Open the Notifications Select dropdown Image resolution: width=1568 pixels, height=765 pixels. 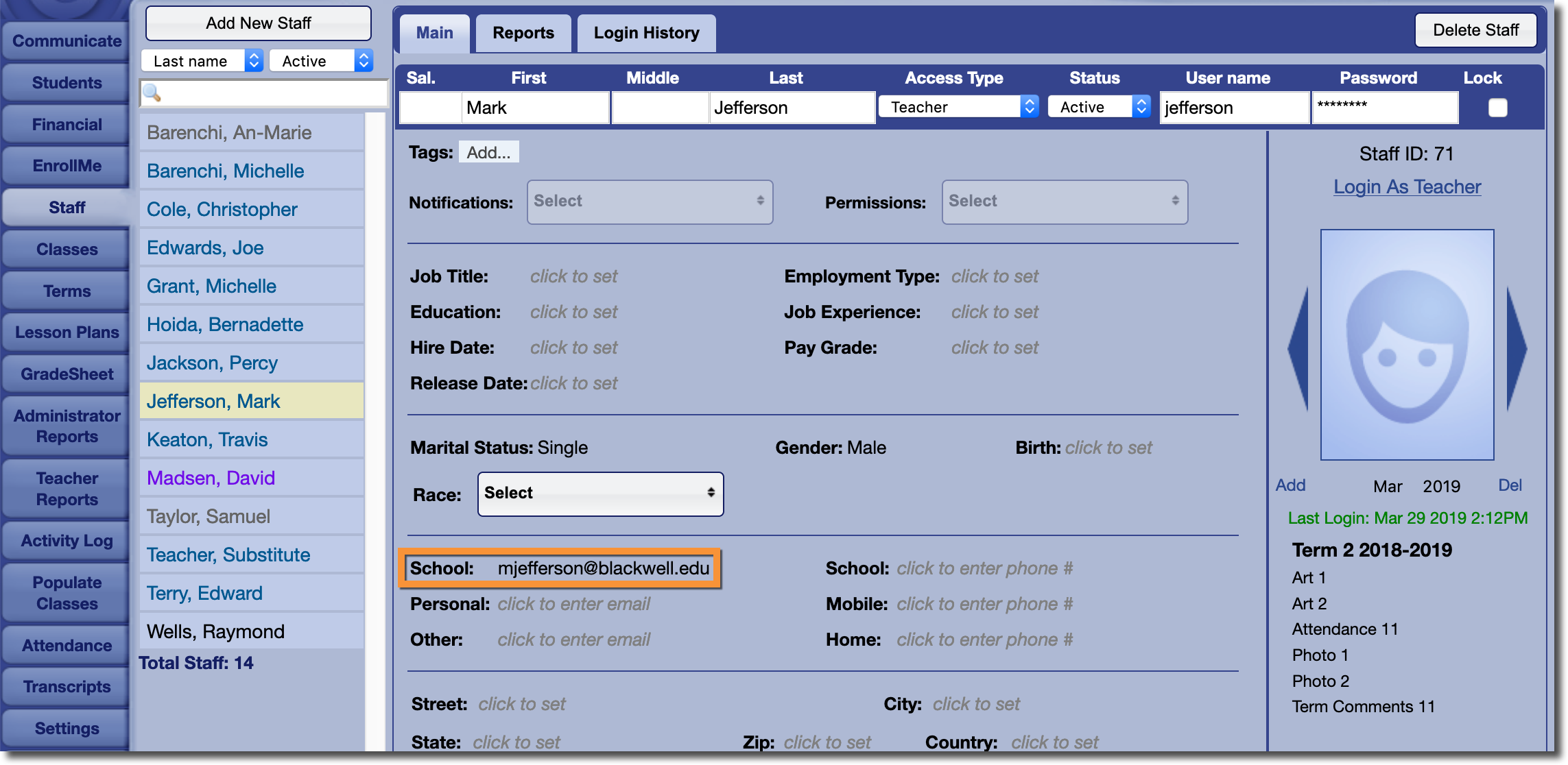tap(650, 202)
